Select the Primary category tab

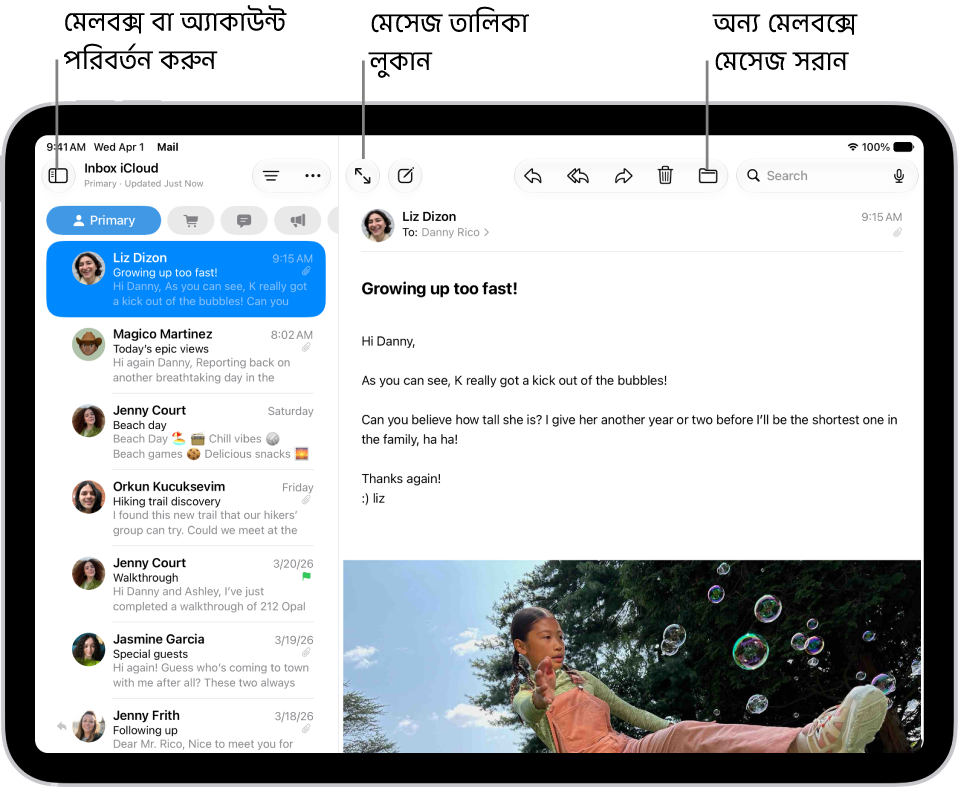pyautogui.click(x=104, y=220)
